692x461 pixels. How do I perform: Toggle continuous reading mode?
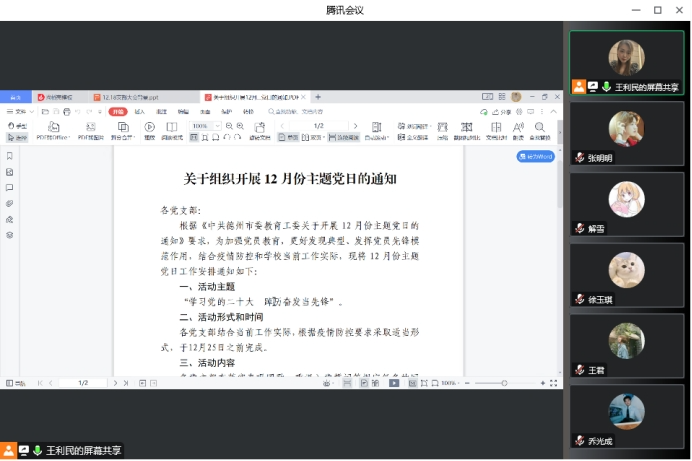(x=345, y=137)
